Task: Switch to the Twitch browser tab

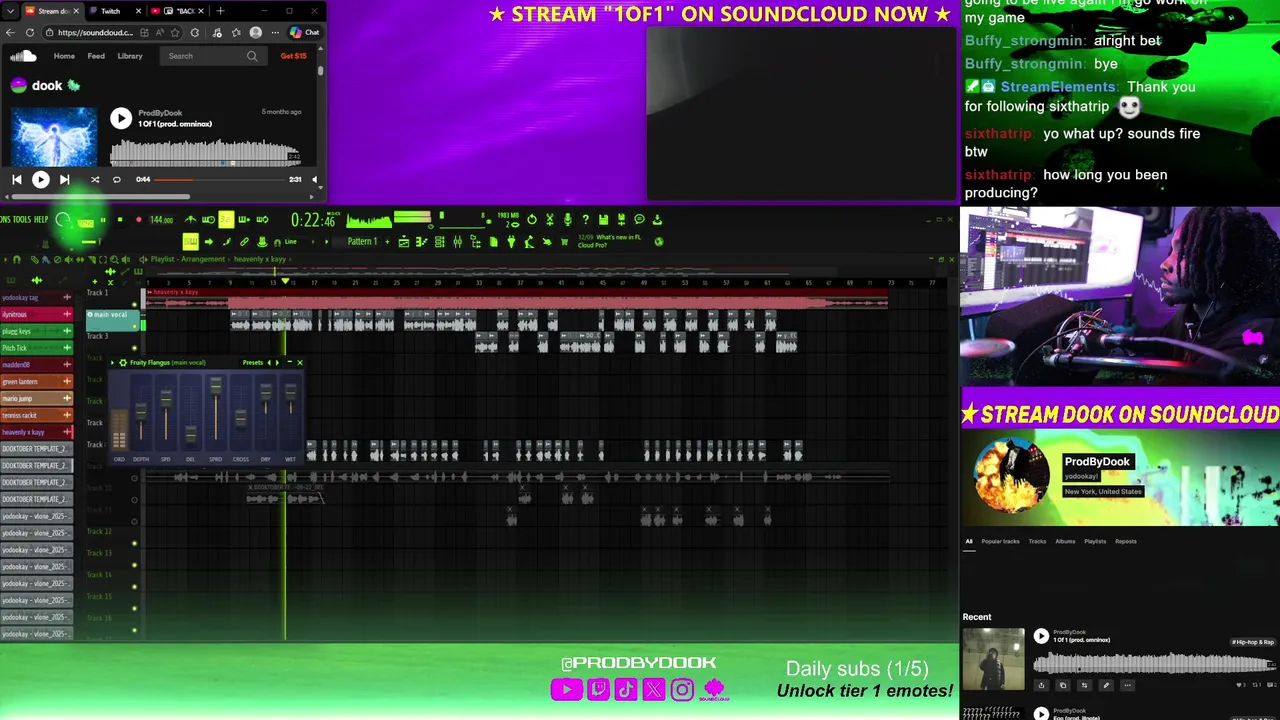Action: tap(110, 11)
